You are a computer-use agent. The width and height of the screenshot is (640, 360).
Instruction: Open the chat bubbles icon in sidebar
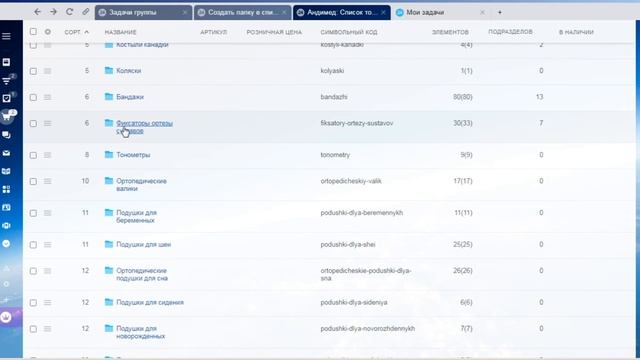coord(6,135)
